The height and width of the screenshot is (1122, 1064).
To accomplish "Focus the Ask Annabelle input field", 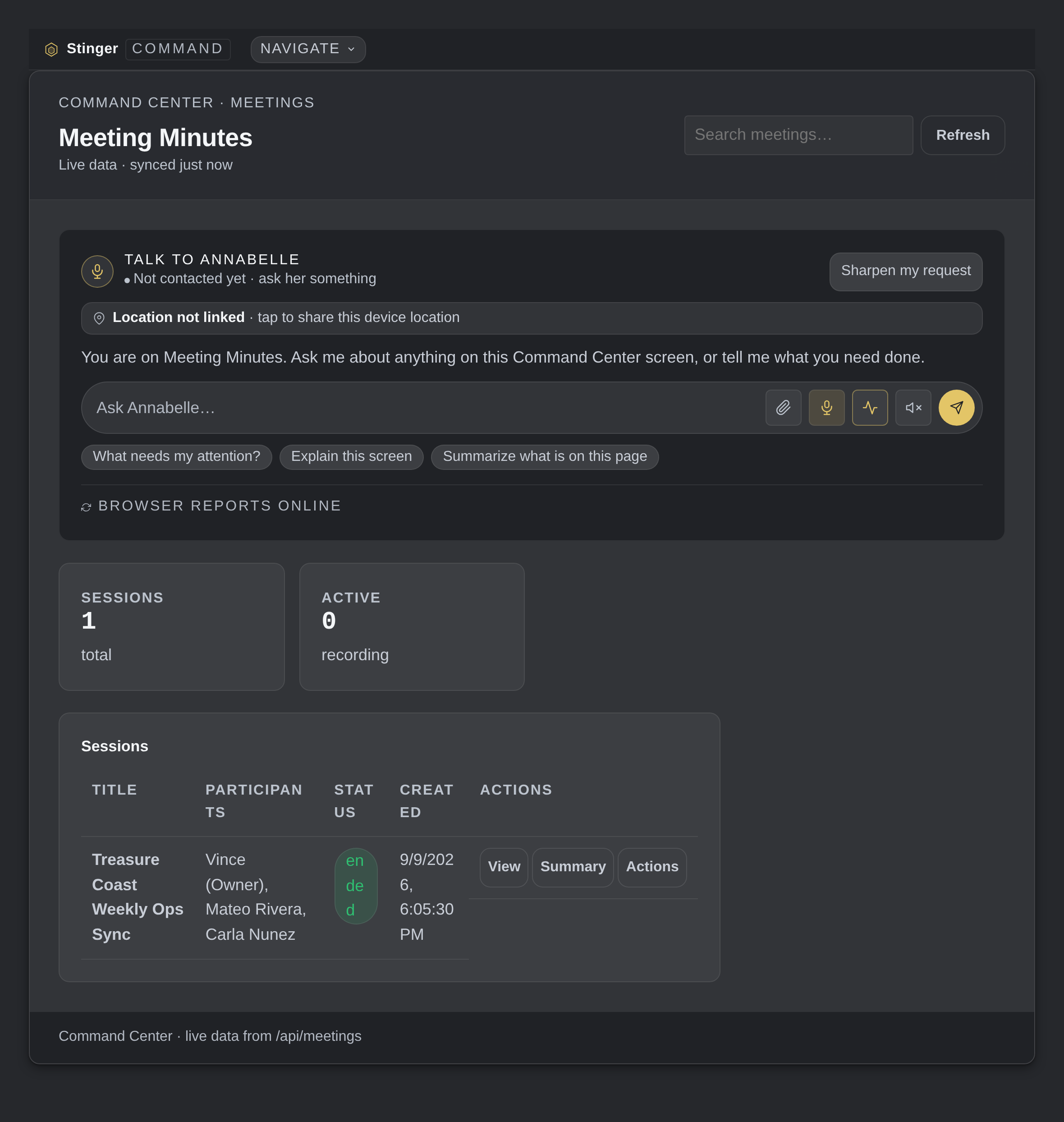I will pyautogui.click(x=425, y=407).
